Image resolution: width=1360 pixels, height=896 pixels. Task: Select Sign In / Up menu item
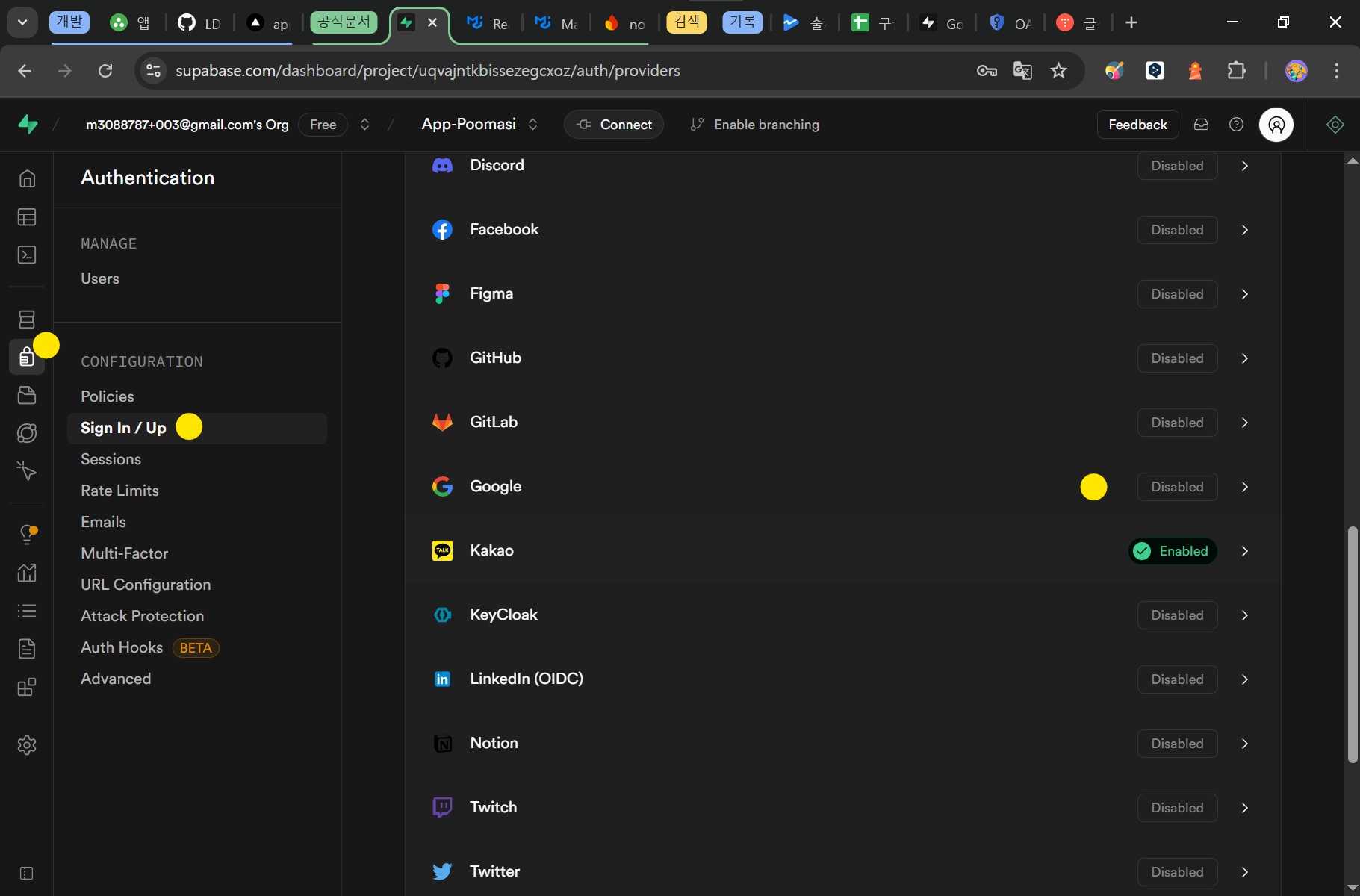(x=197, y=428)
